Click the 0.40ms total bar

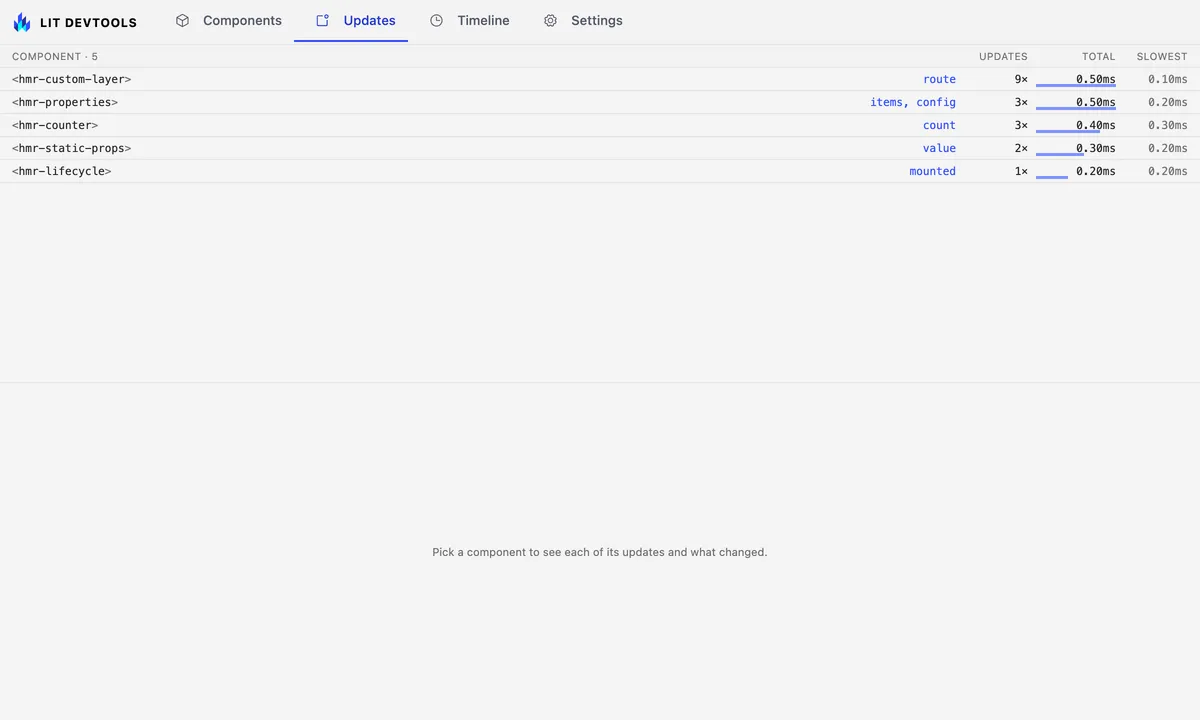tap(1068, 132)
